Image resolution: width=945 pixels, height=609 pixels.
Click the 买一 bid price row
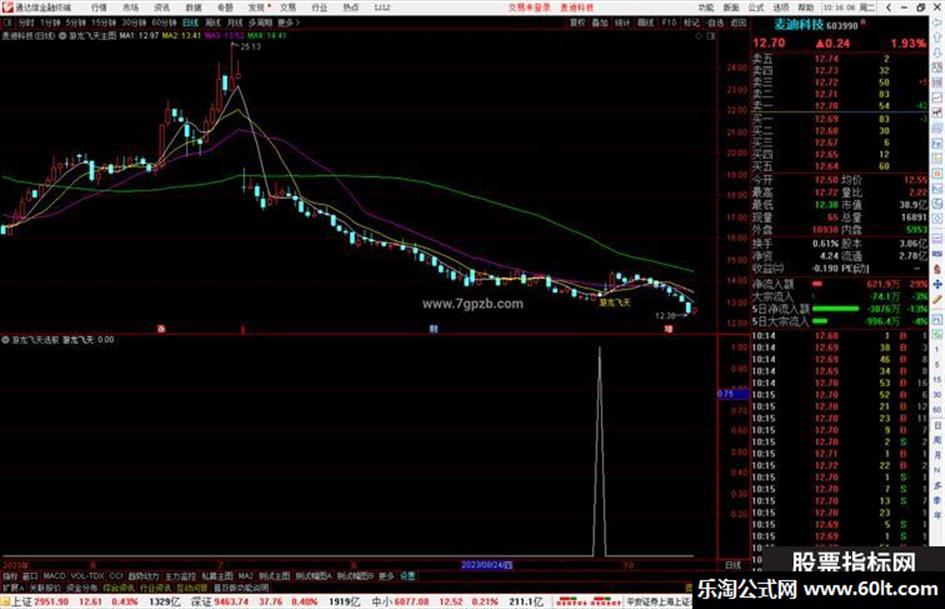[839, 119]
